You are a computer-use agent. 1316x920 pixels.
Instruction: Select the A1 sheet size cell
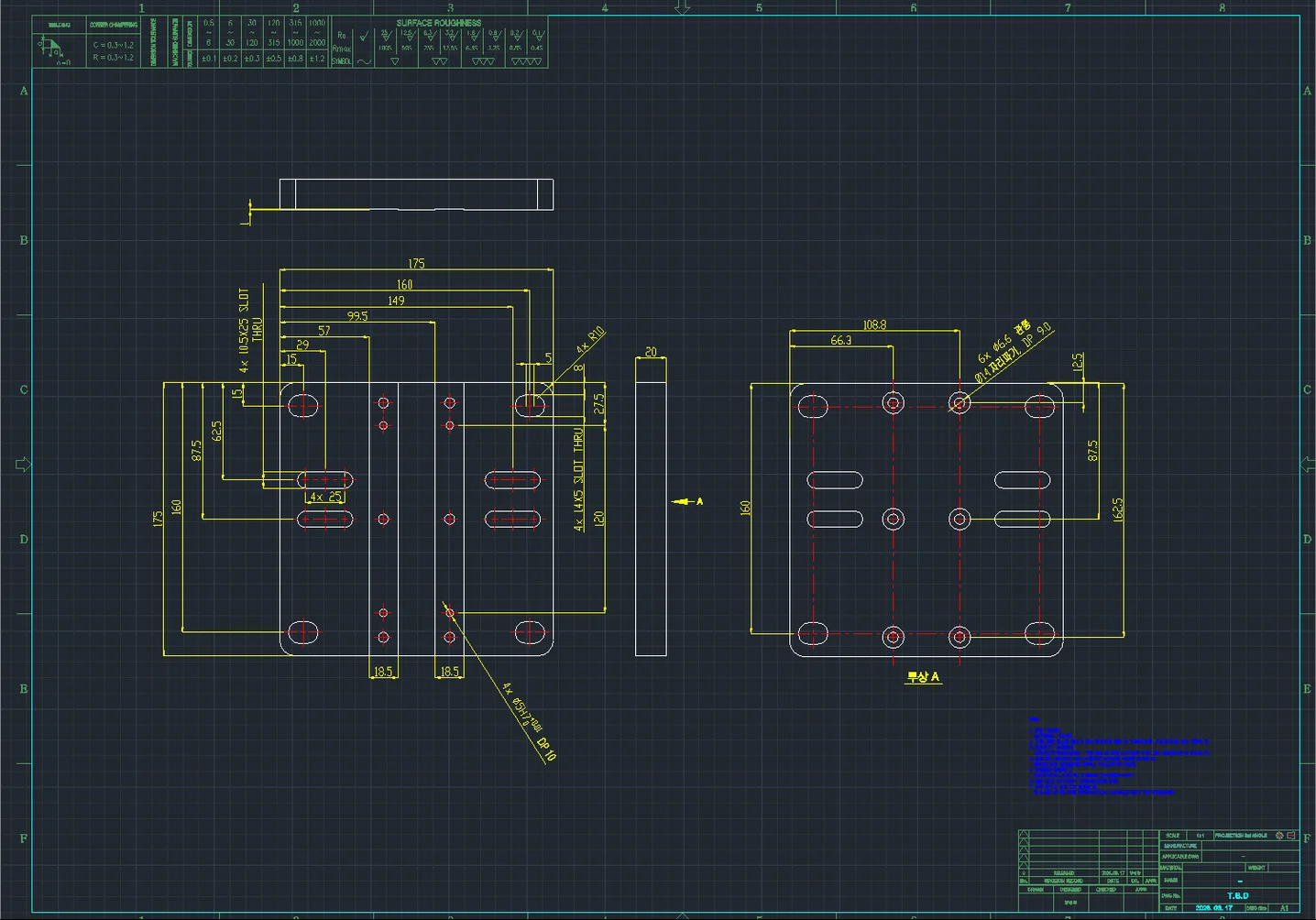pos(1285,908)
